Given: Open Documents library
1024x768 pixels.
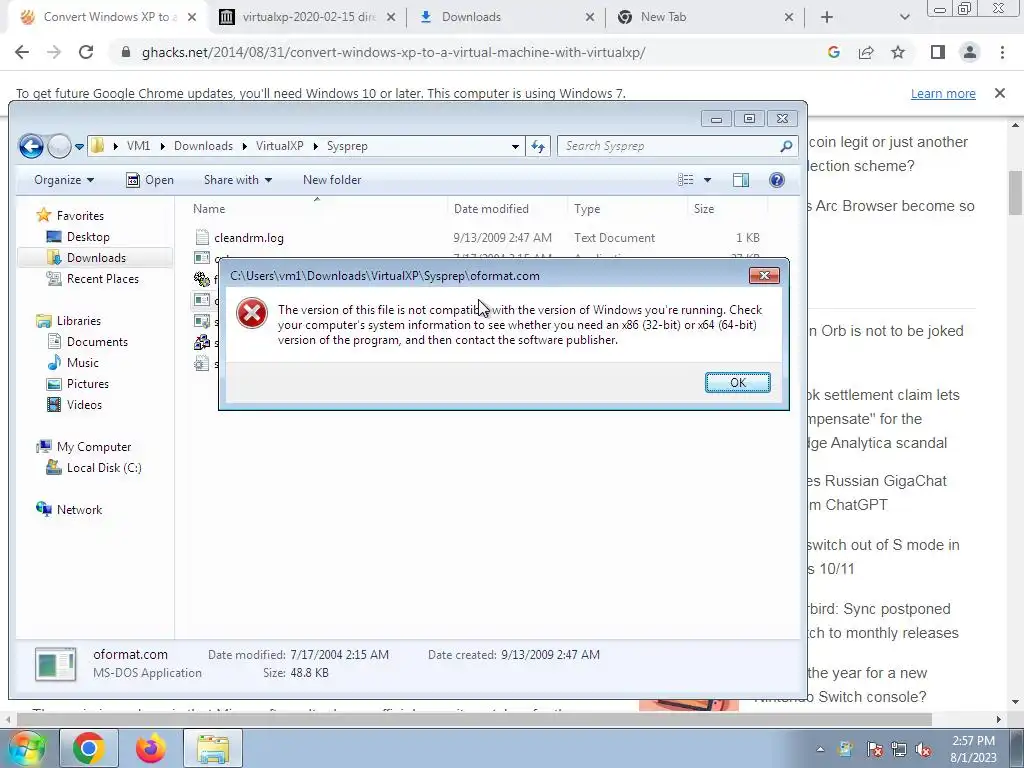Looking at the screenshot, I should click(x=97, y=342).
